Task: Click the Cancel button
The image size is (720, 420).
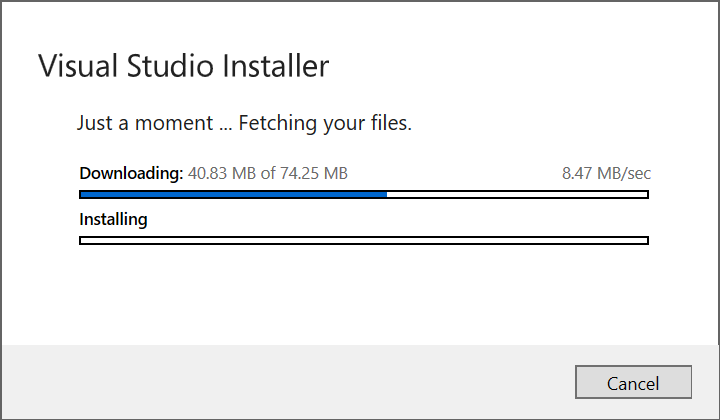Action: tap(633, 383)
